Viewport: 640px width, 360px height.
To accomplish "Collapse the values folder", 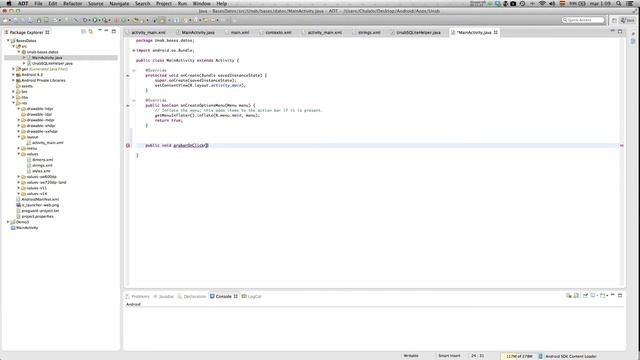I will click(19, 154).
